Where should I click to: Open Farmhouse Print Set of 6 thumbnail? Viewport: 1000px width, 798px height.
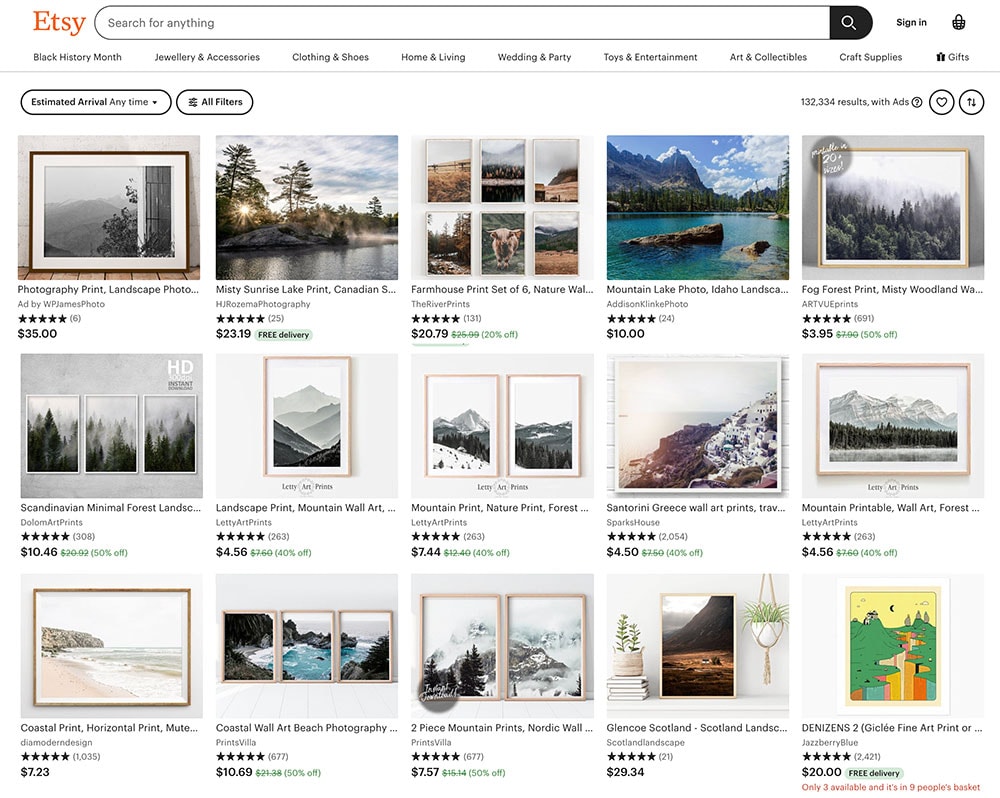coord(502,207)
